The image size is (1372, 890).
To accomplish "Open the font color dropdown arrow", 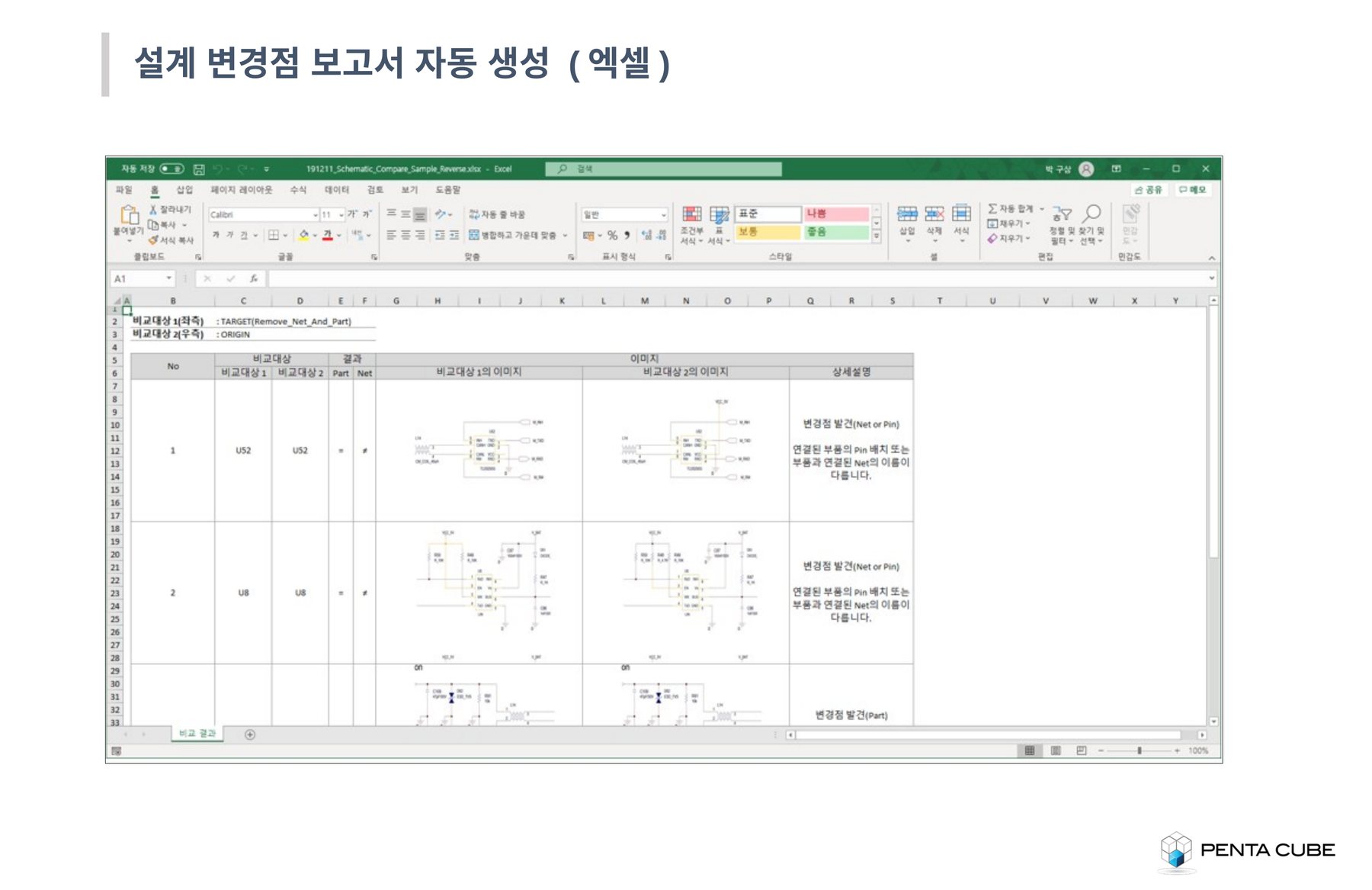I will [339, 236].
